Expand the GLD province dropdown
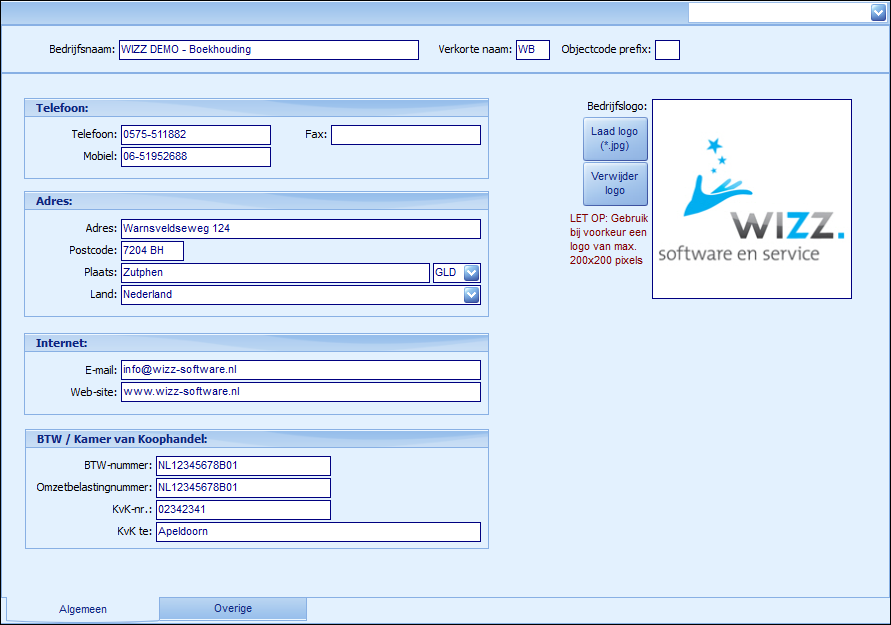The image size is (891, 625). (471, 273)
